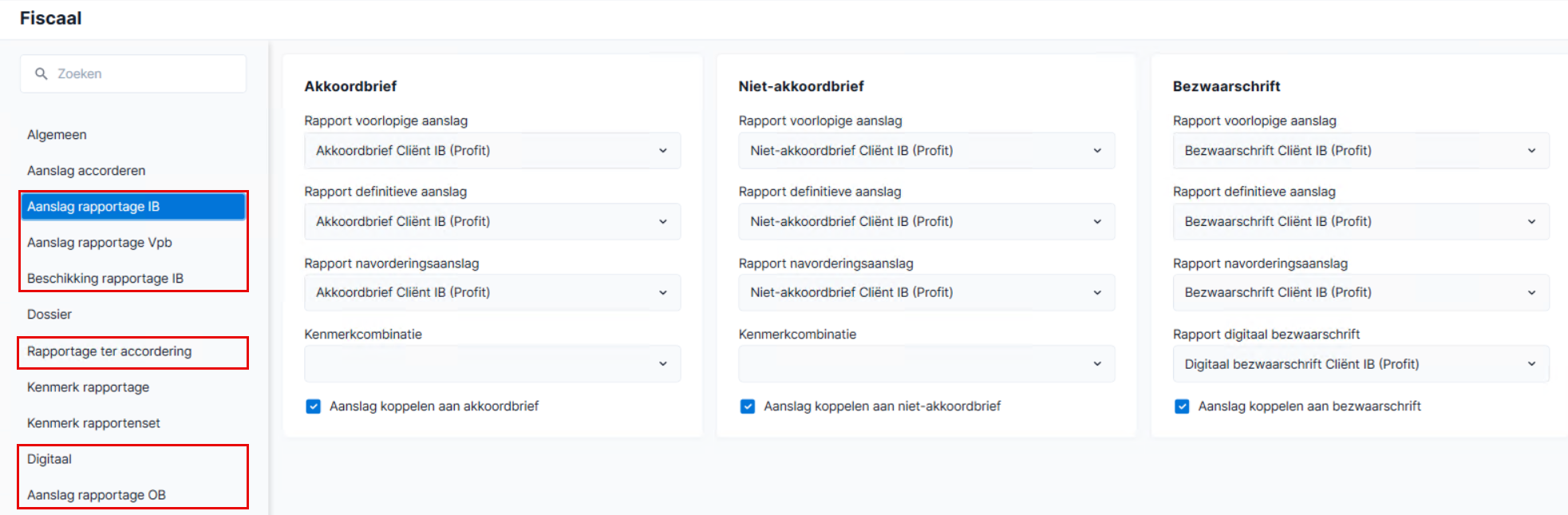This screenshot has height=515, width=1568.
Task: Click the search magnifier icon
Action: 41,73
